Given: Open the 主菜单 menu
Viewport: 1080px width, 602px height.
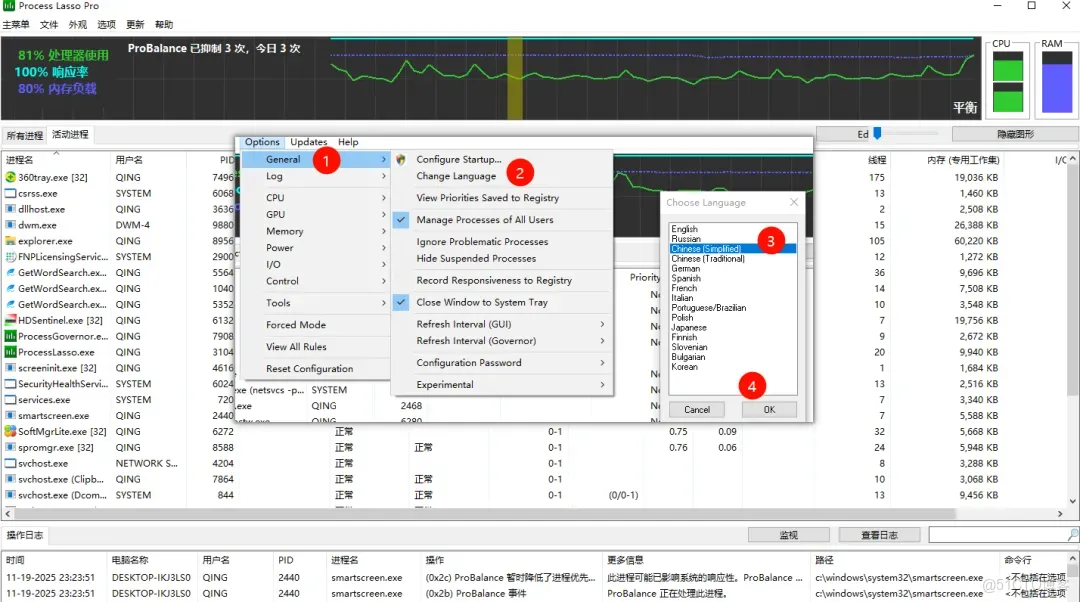Looking at the screenshot, I should (16, 25).
